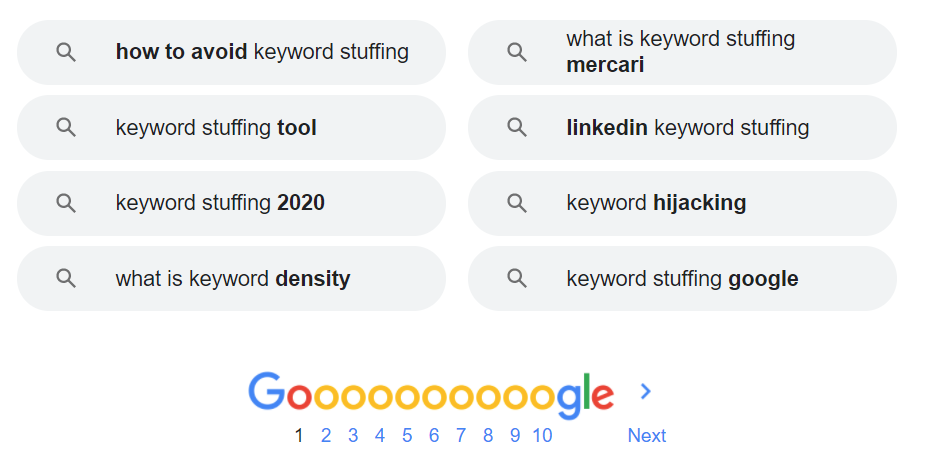This screenshot has height=460, width=936.
Task: Click magnifier icon next to 'what is keyword density'
Action: click(66, 279)
